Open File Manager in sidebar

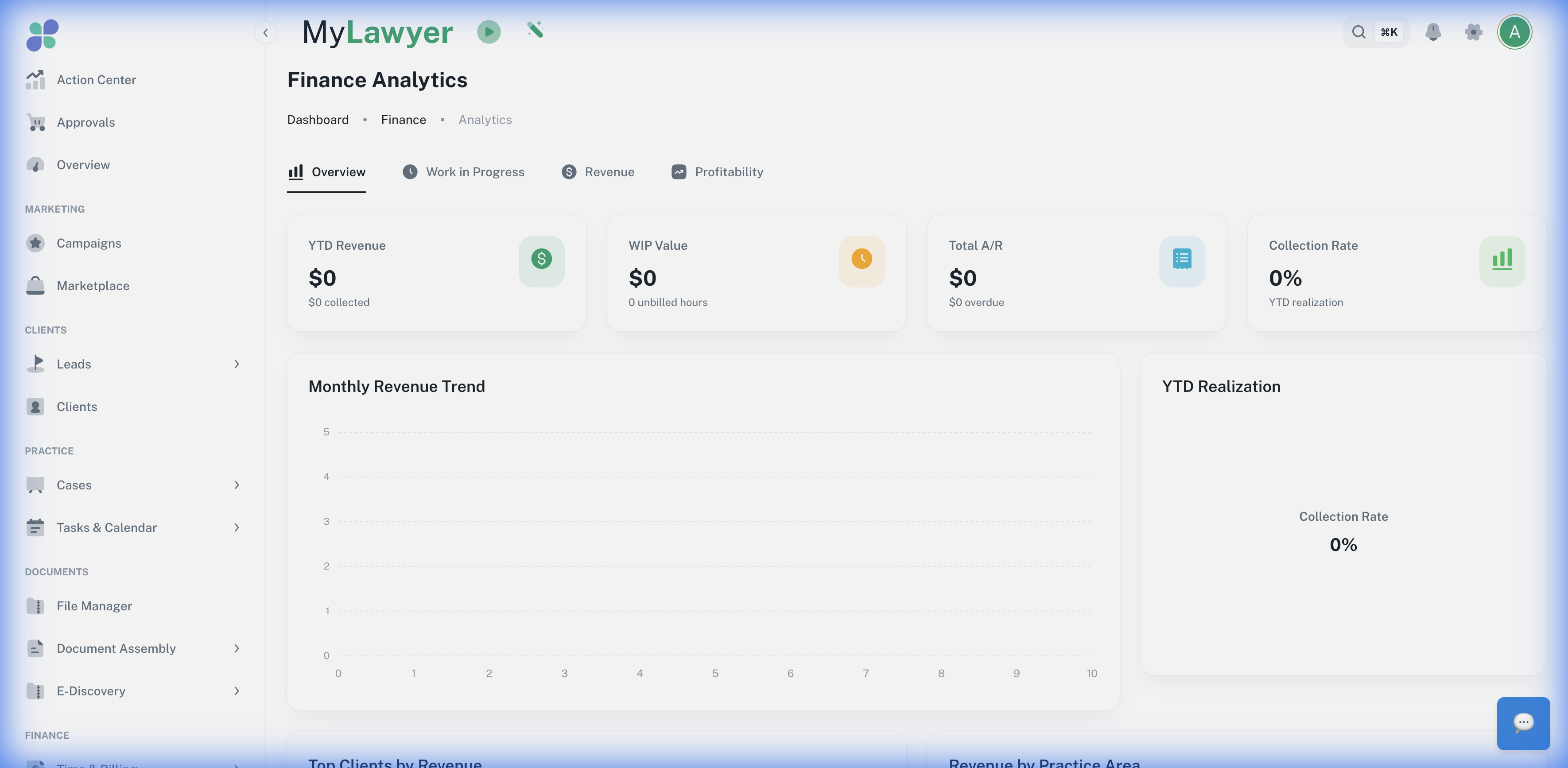133,606
